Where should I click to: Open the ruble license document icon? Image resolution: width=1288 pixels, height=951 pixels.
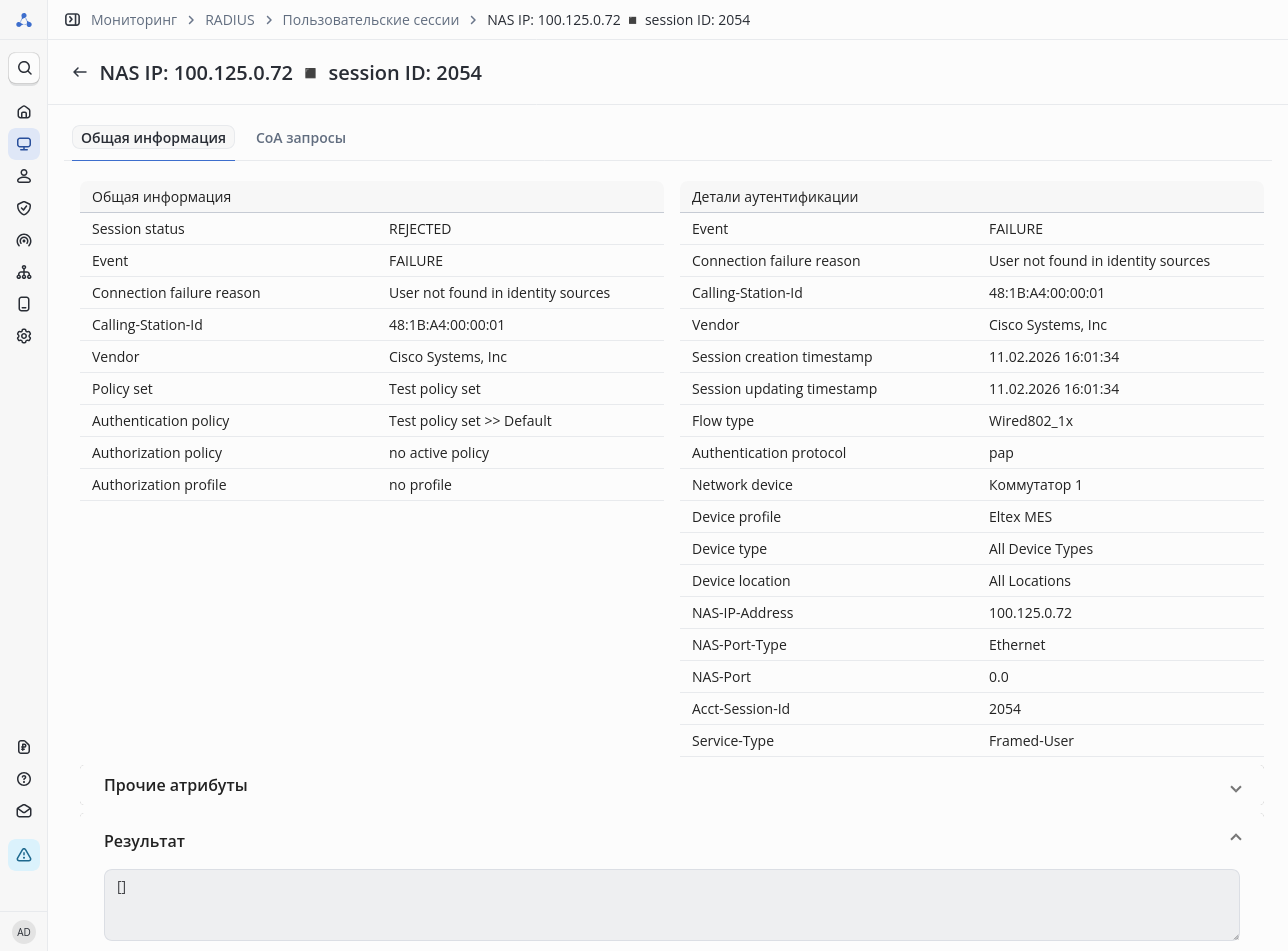[x=24, y=747]
